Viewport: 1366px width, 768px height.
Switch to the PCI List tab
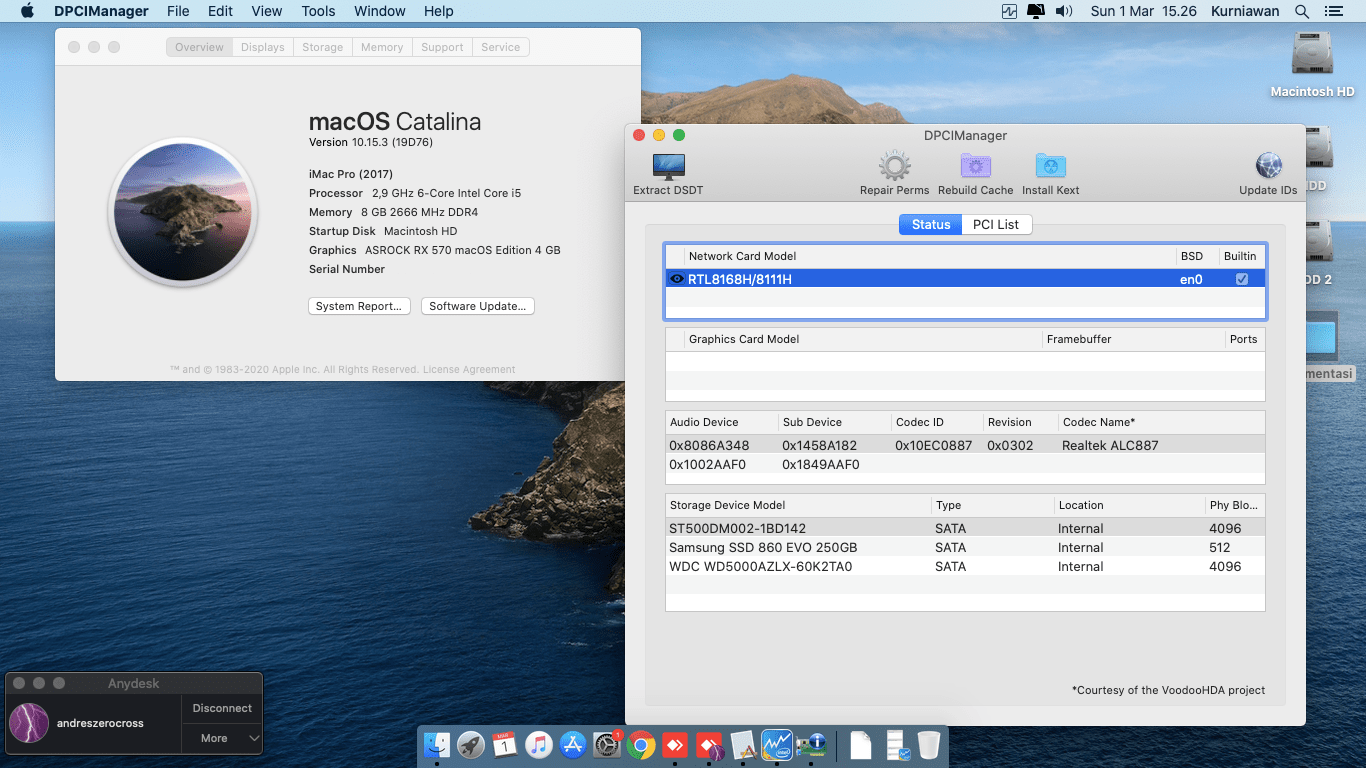click(x=995, y=225)
